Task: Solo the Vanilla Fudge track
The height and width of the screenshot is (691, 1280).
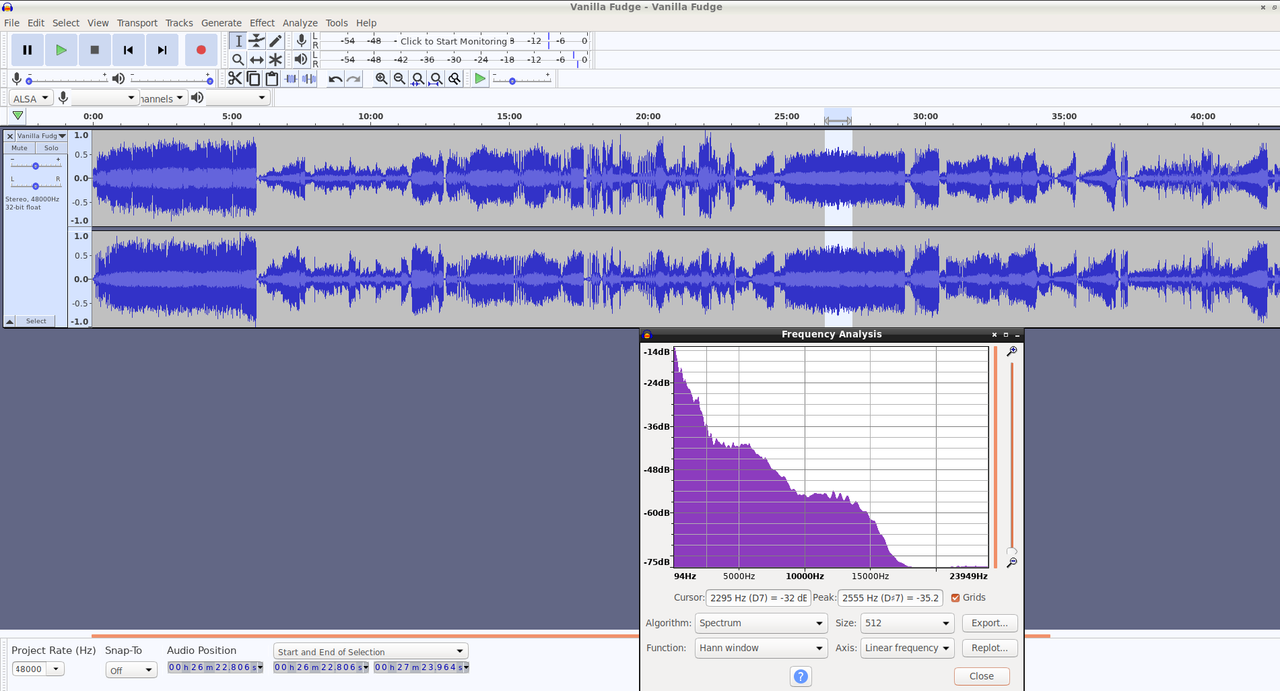Action: tap(51, 148)
